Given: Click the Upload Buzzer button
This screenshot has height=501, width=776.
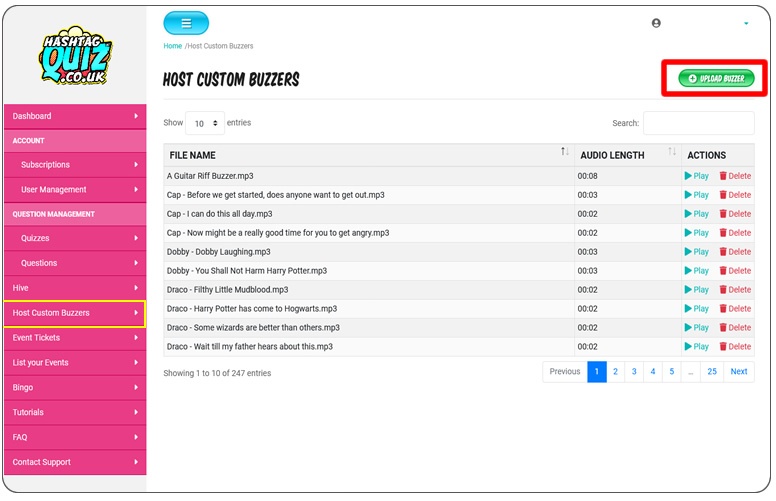Looking at the screenshot, I should [x=716, y=78].
